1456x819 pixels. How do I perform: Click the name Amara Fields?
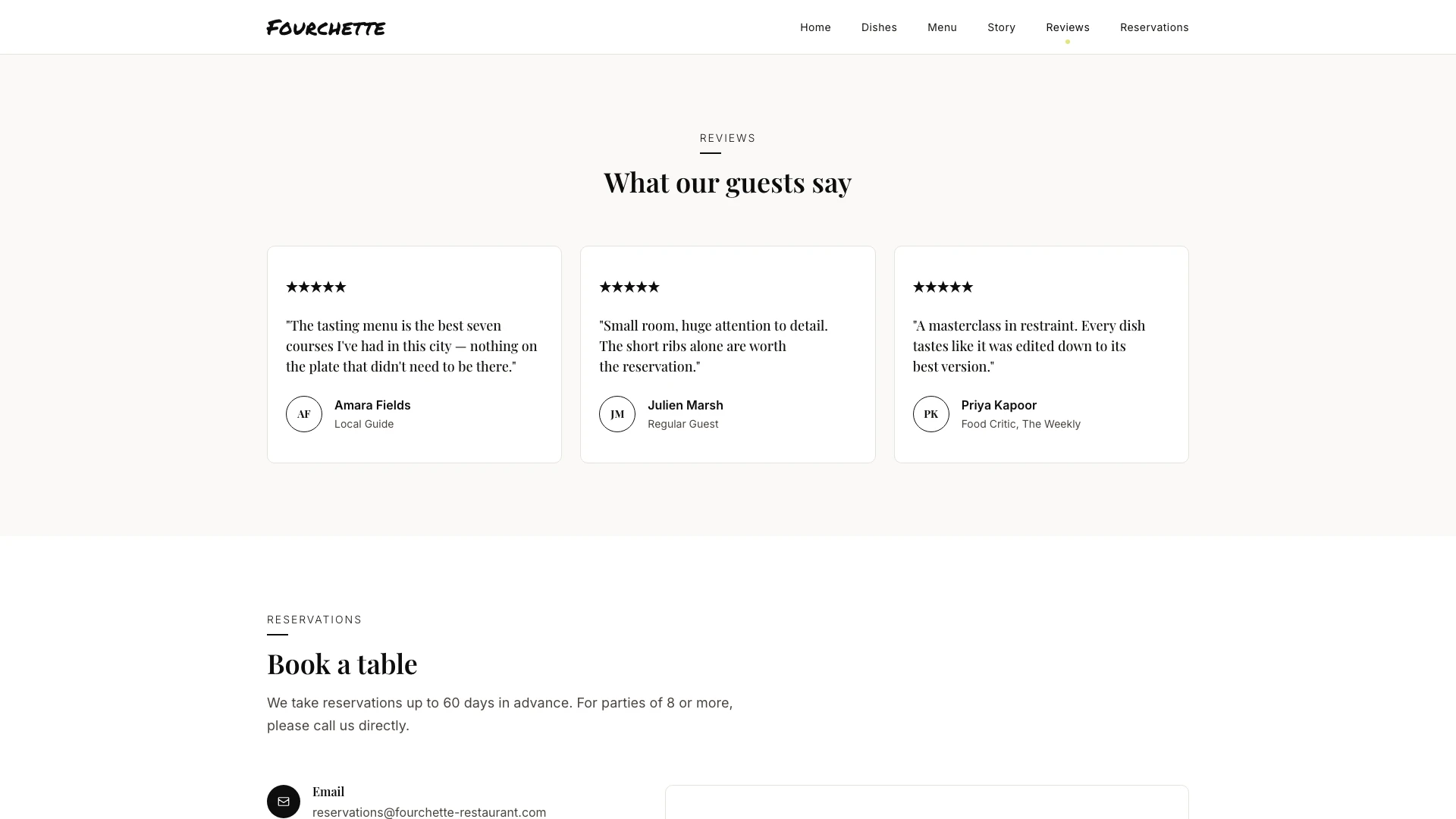372,405
